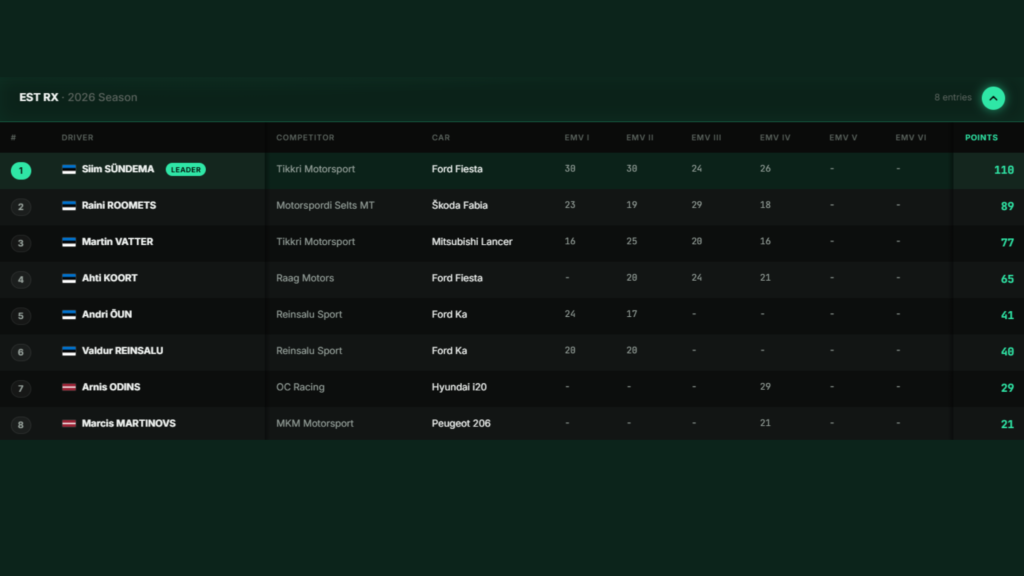Click the COMPETITOR column header

[x=305, y=137]
